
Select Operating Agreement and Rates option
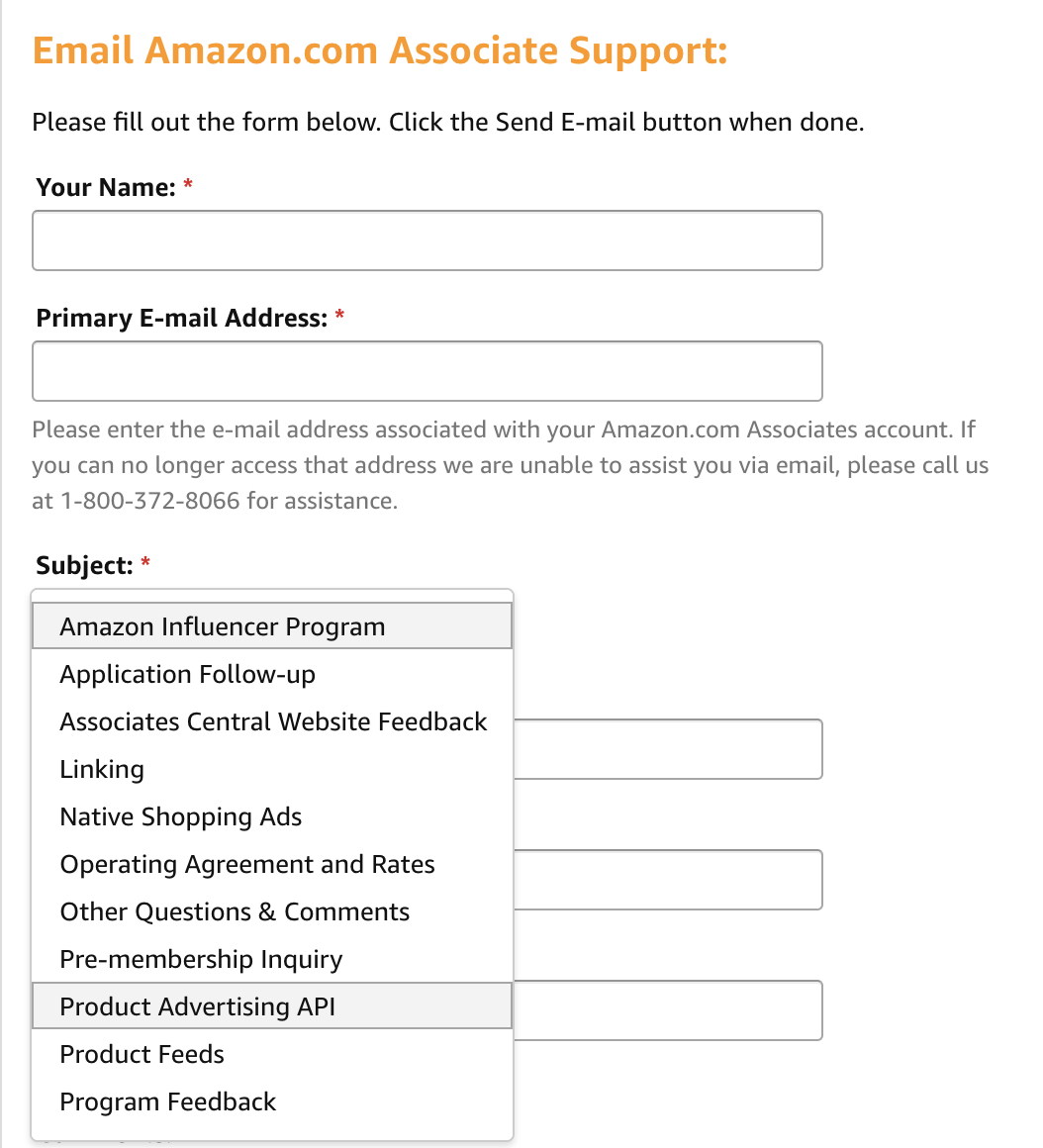coord(247,865)
